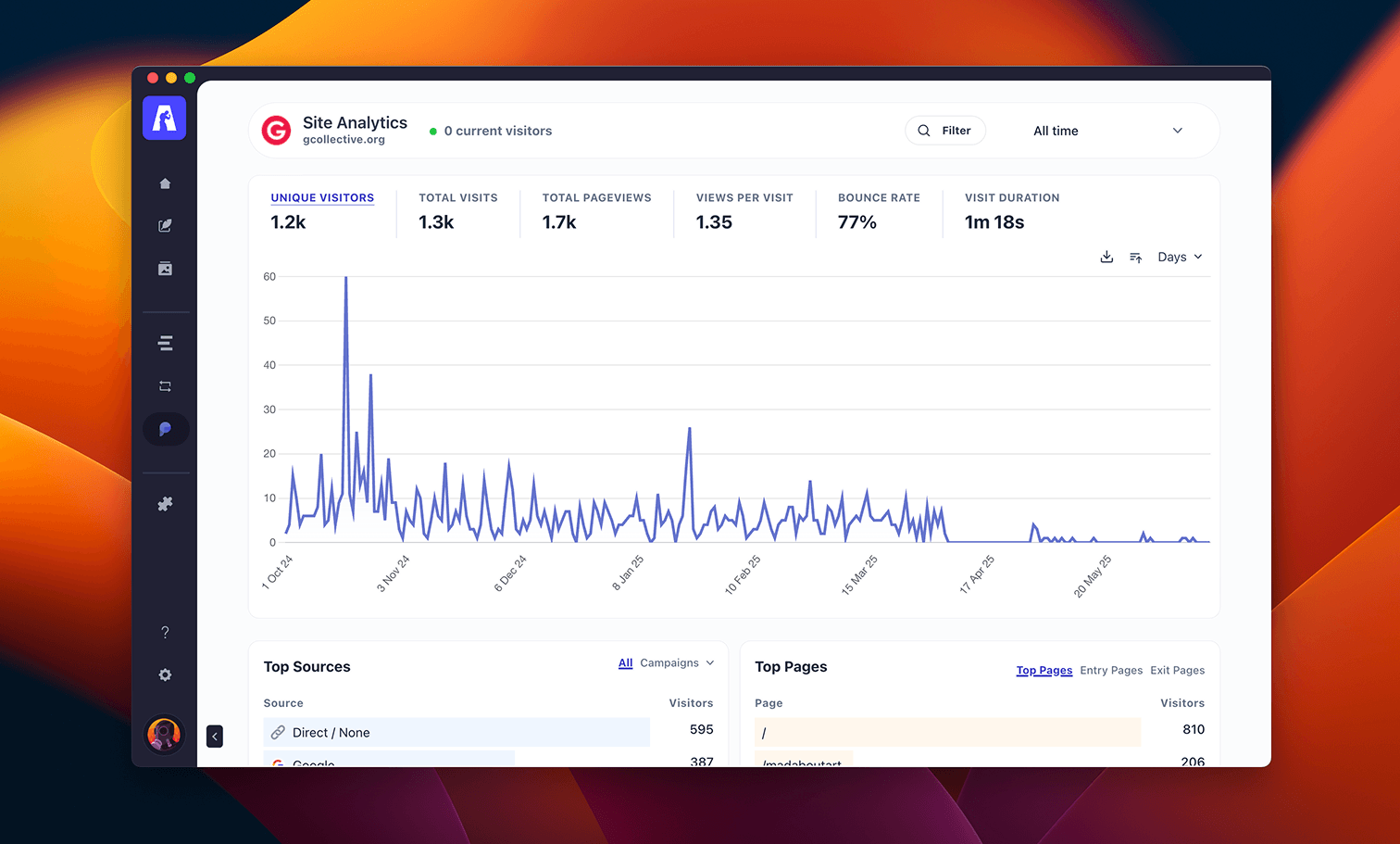Open the Days interval dropdown
1400x844 pixels.
[1180, 257]
